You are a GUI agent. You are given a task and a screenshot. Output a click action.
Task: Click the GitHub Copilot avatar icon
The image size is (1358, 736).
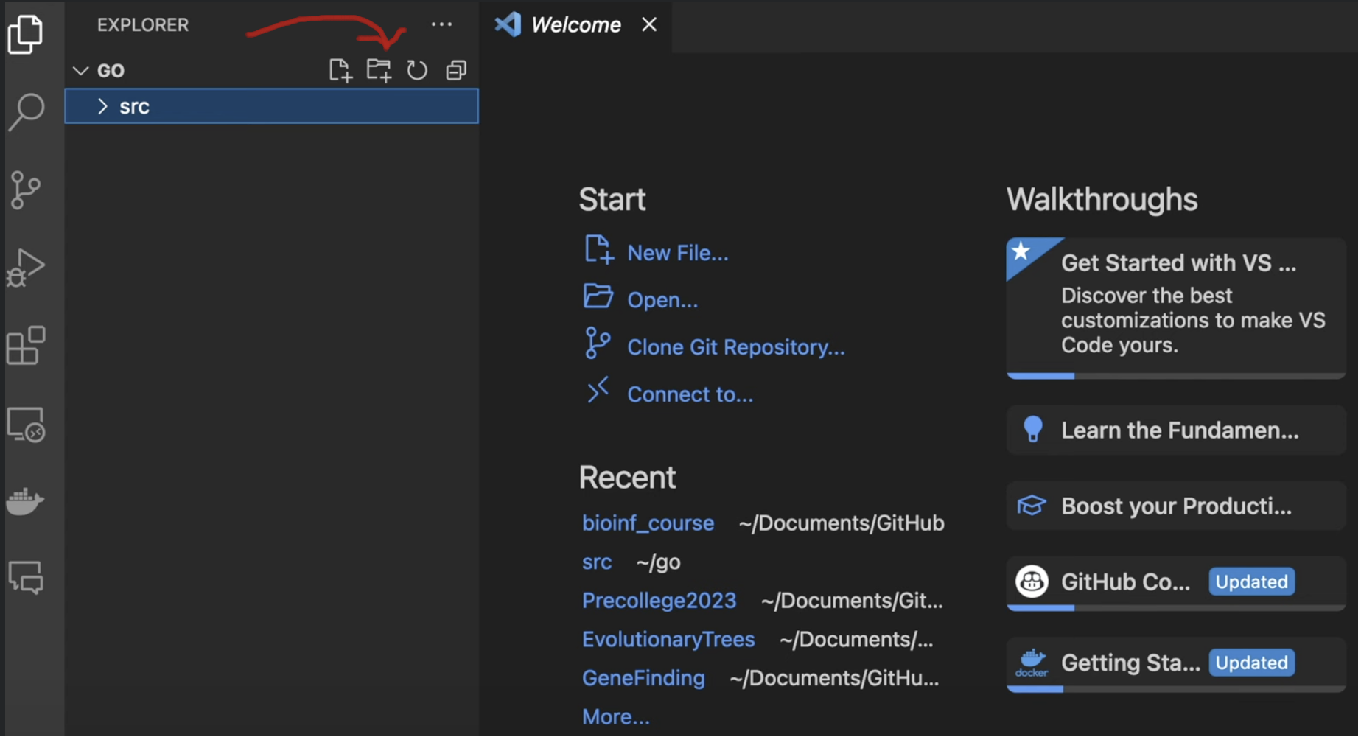(x=1032, y=581)
